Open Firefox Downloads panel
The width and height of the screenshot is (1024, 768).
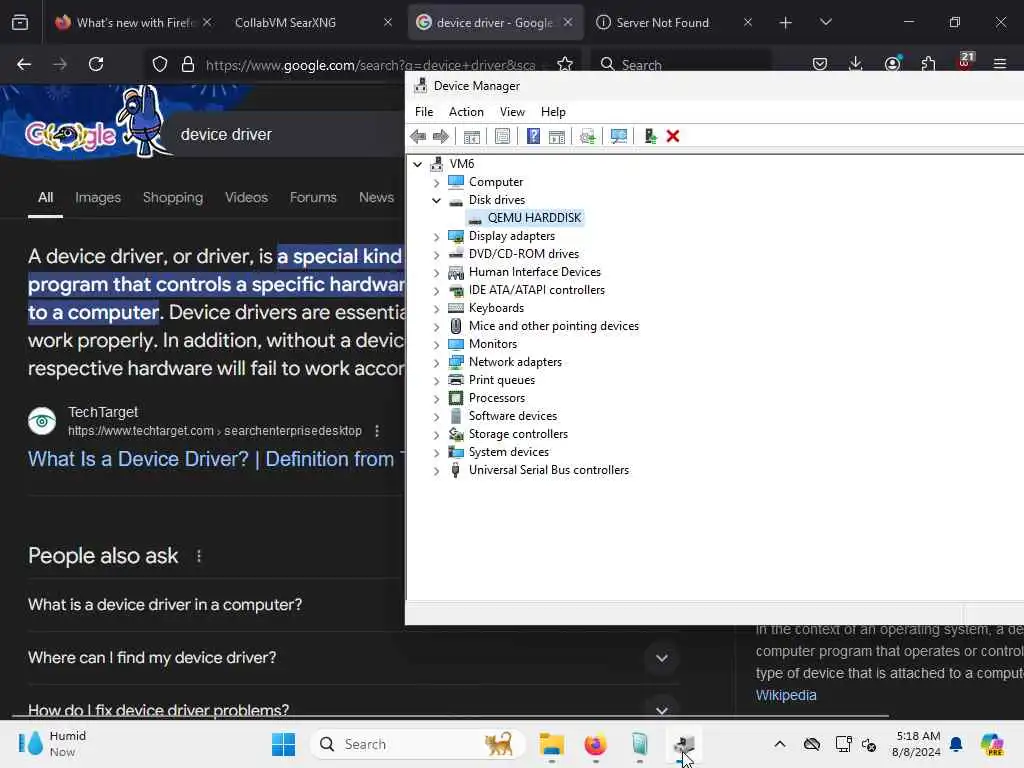[x=856, y=64]
